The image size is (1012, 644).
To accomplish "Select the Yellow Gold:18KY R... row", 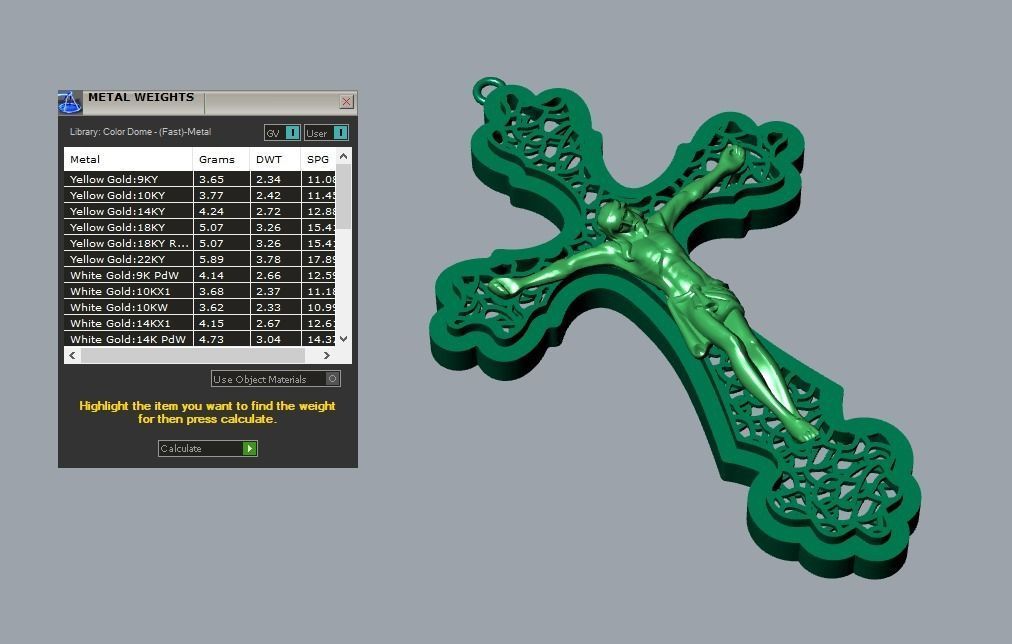I will [x=199, y=243].
